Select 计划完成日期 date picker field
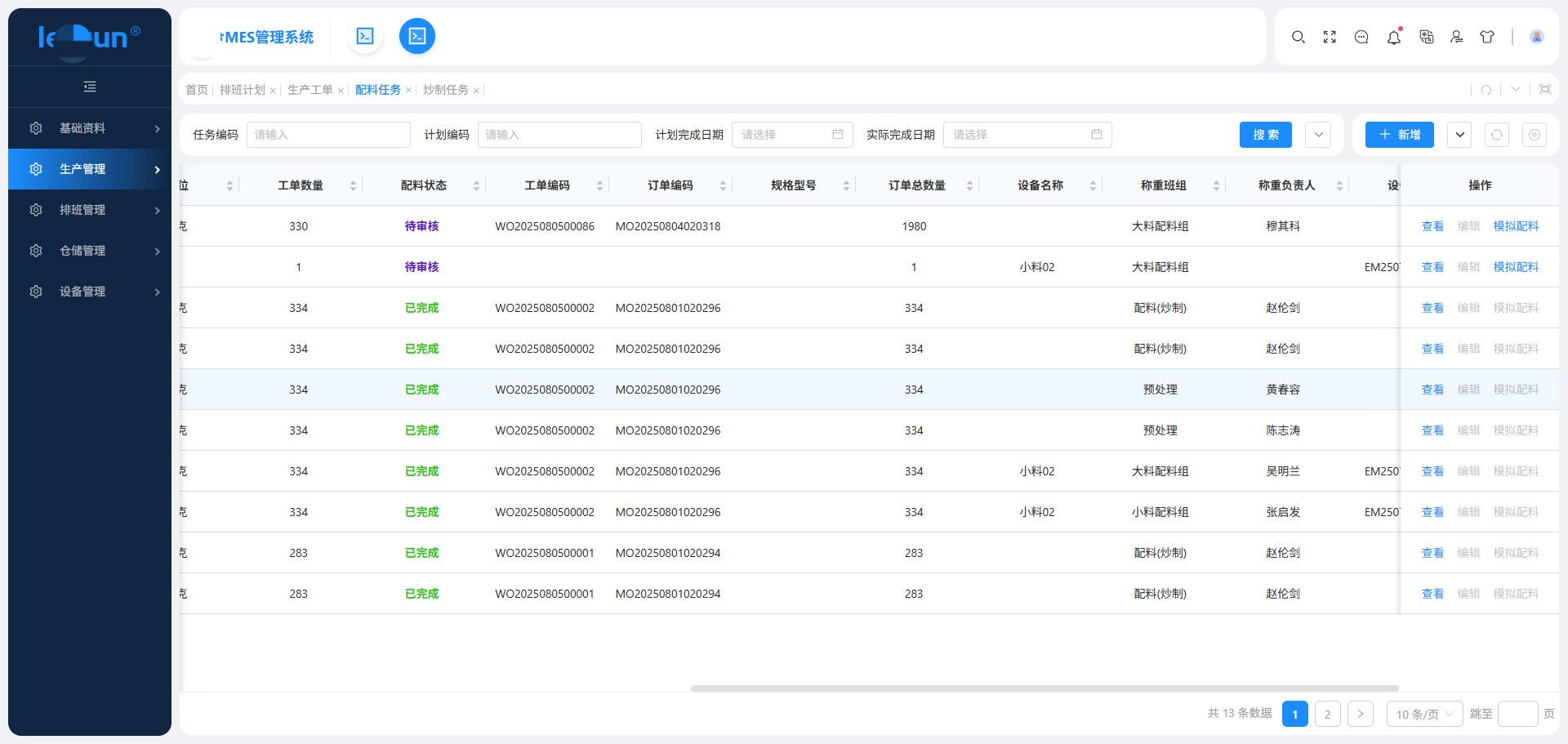1568x744 pixels. click(x=792, y=135)
